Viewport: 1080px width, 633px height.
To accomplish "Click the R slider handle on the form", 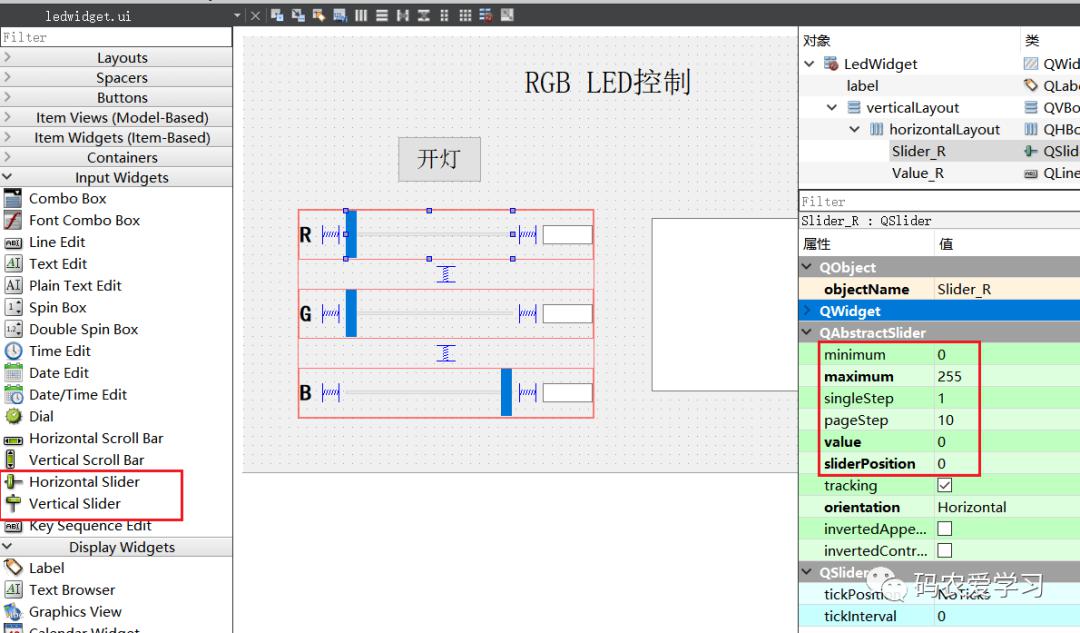I will (351, 234).
